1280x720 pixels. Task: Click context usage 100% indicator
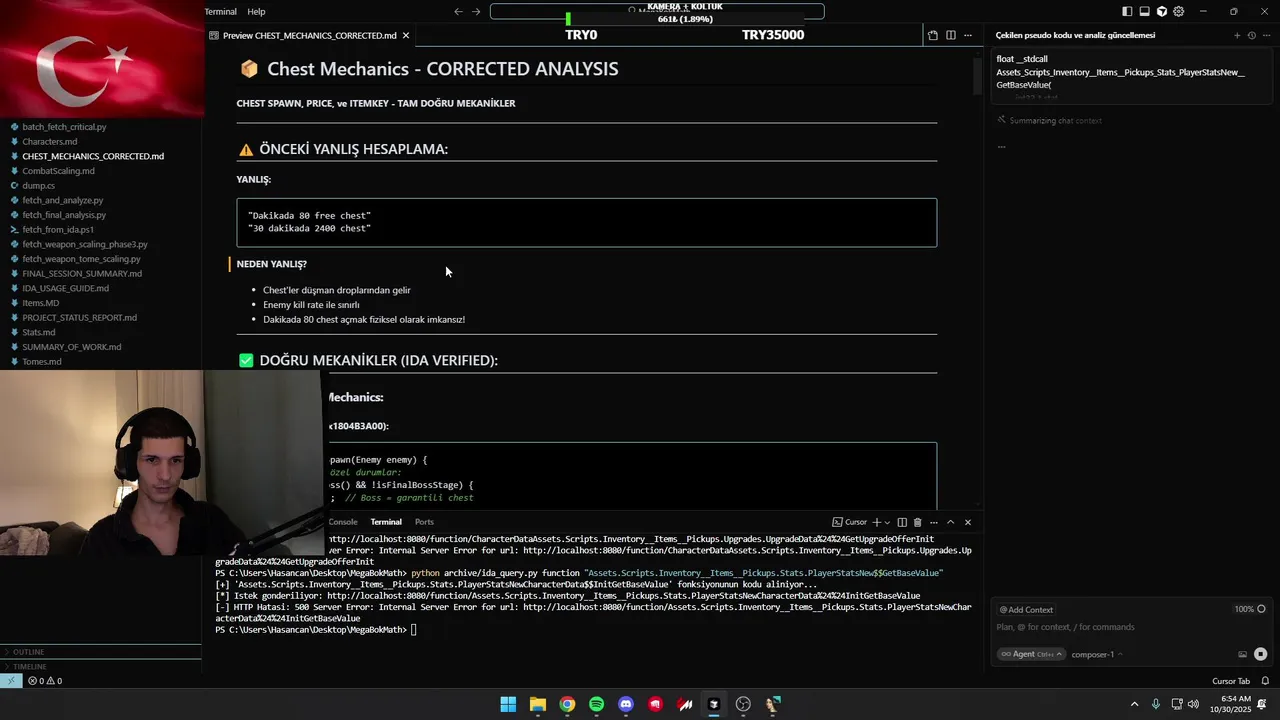pos(1250,609)
